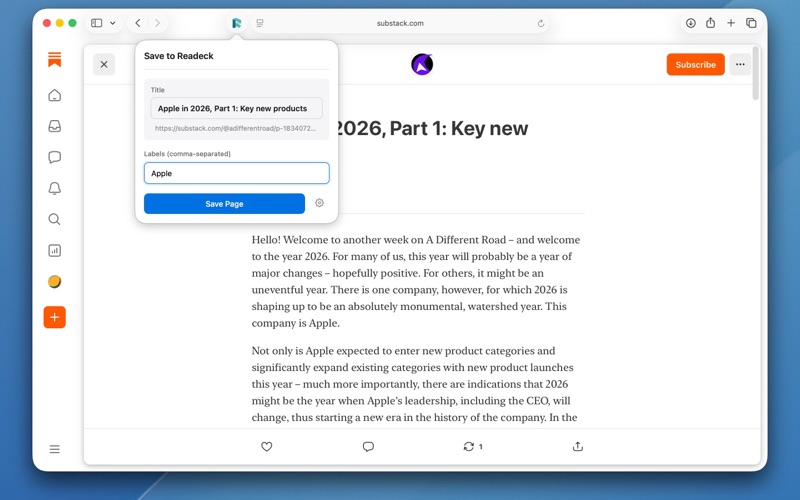Open article comments icon
The width and height of the screenshot is (800, 500).
point(368,446)
